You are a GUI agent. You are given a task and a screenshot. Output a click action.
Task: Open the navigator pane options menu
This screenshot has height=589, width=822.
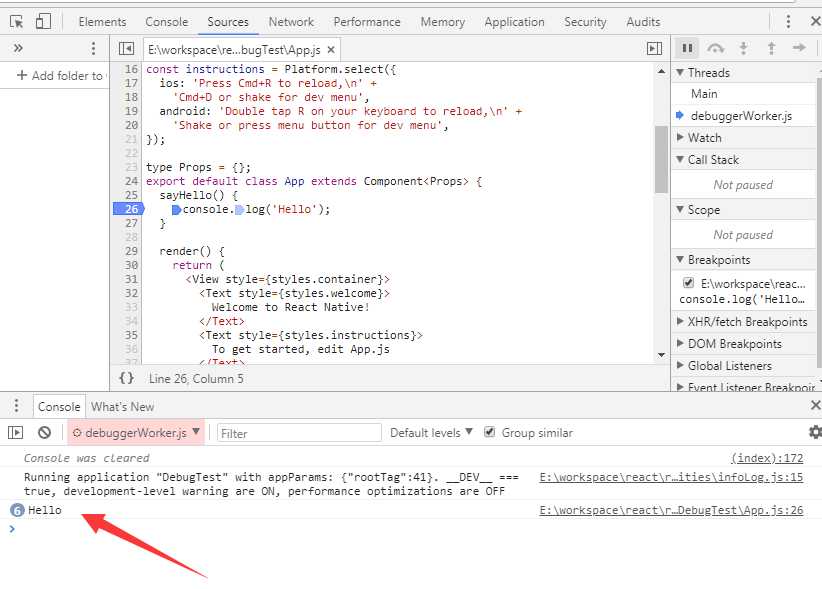click(93, 48)
